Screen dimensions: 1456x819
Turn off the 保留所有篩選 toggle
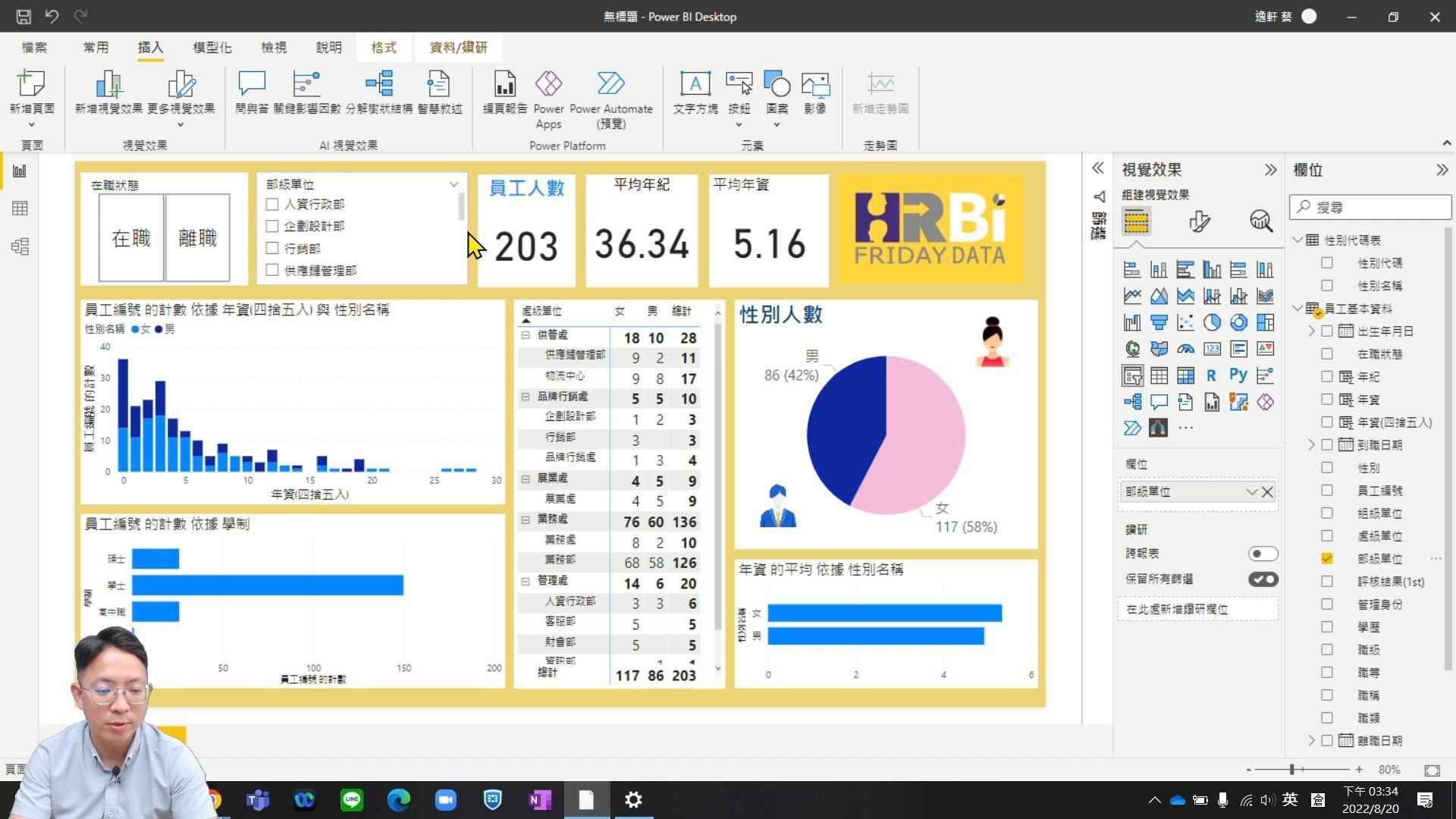pyautogui.click(x=1263, y=579)
